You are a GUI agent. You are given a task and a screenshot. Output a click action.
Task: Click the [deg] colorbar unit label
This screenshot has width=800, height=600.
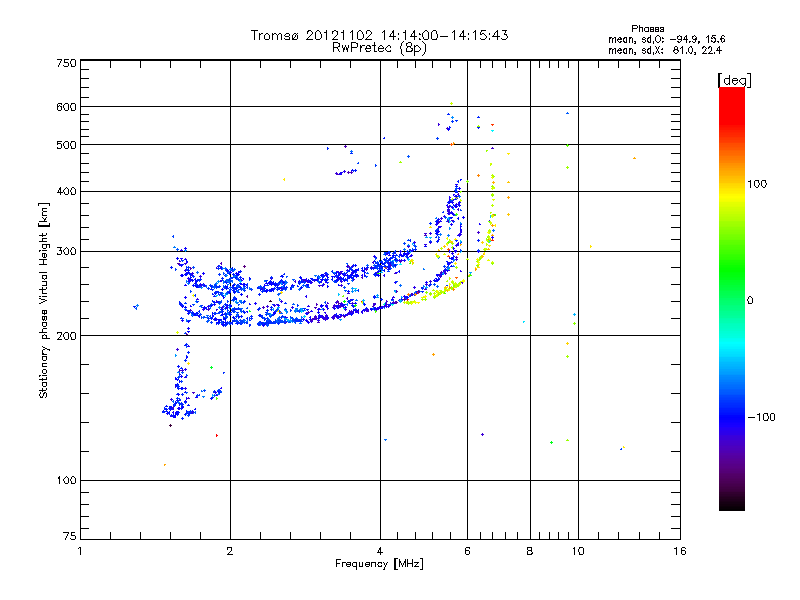point(733,79)
